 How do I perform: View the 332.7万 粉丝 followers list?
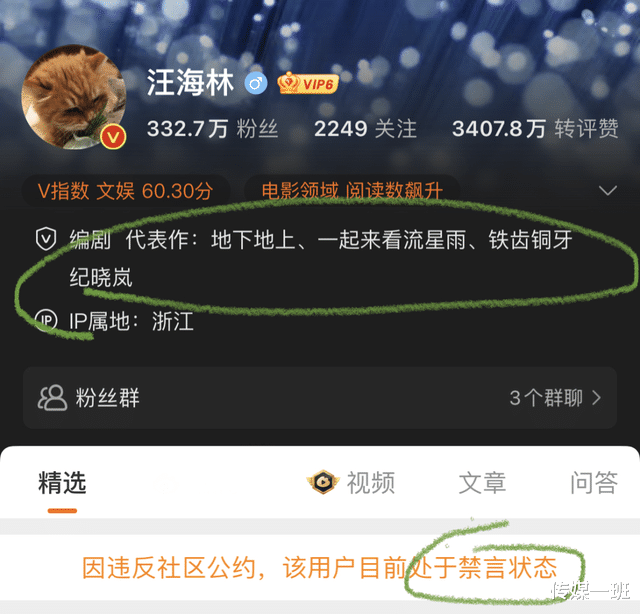click(x=213, y=129)
